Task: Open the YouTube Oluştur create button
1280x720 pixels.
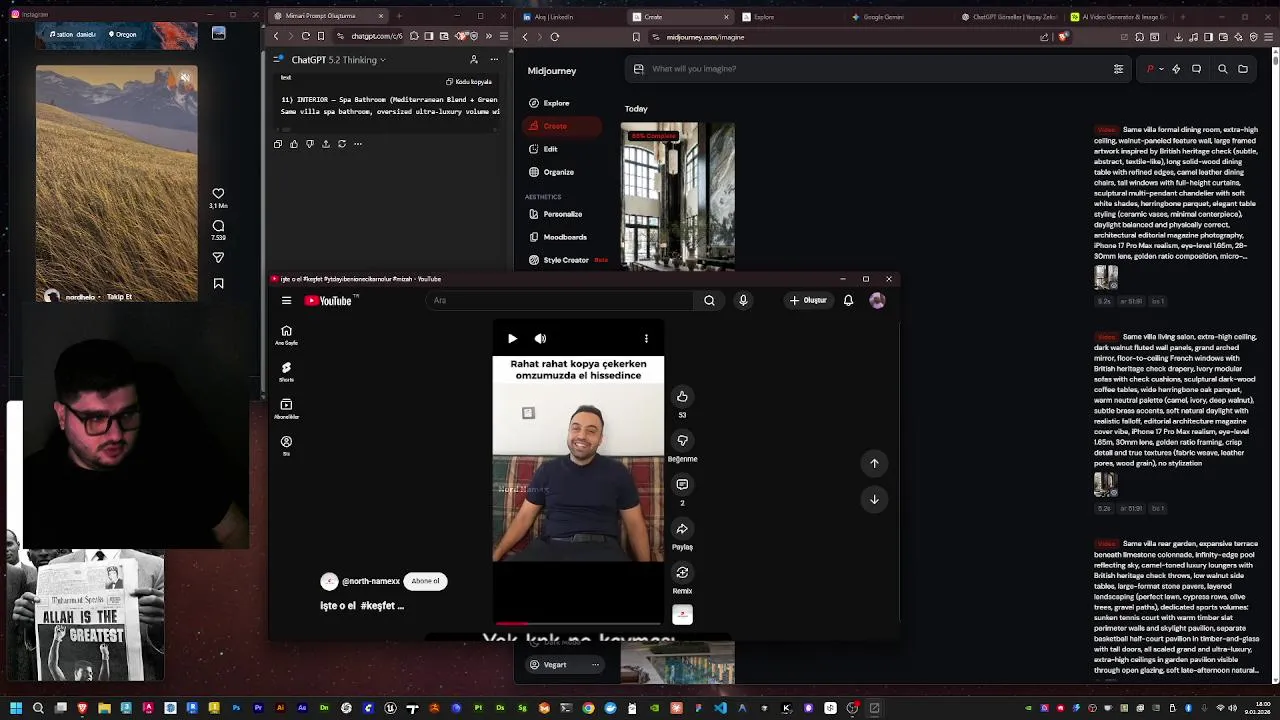Action: (809, 301)
